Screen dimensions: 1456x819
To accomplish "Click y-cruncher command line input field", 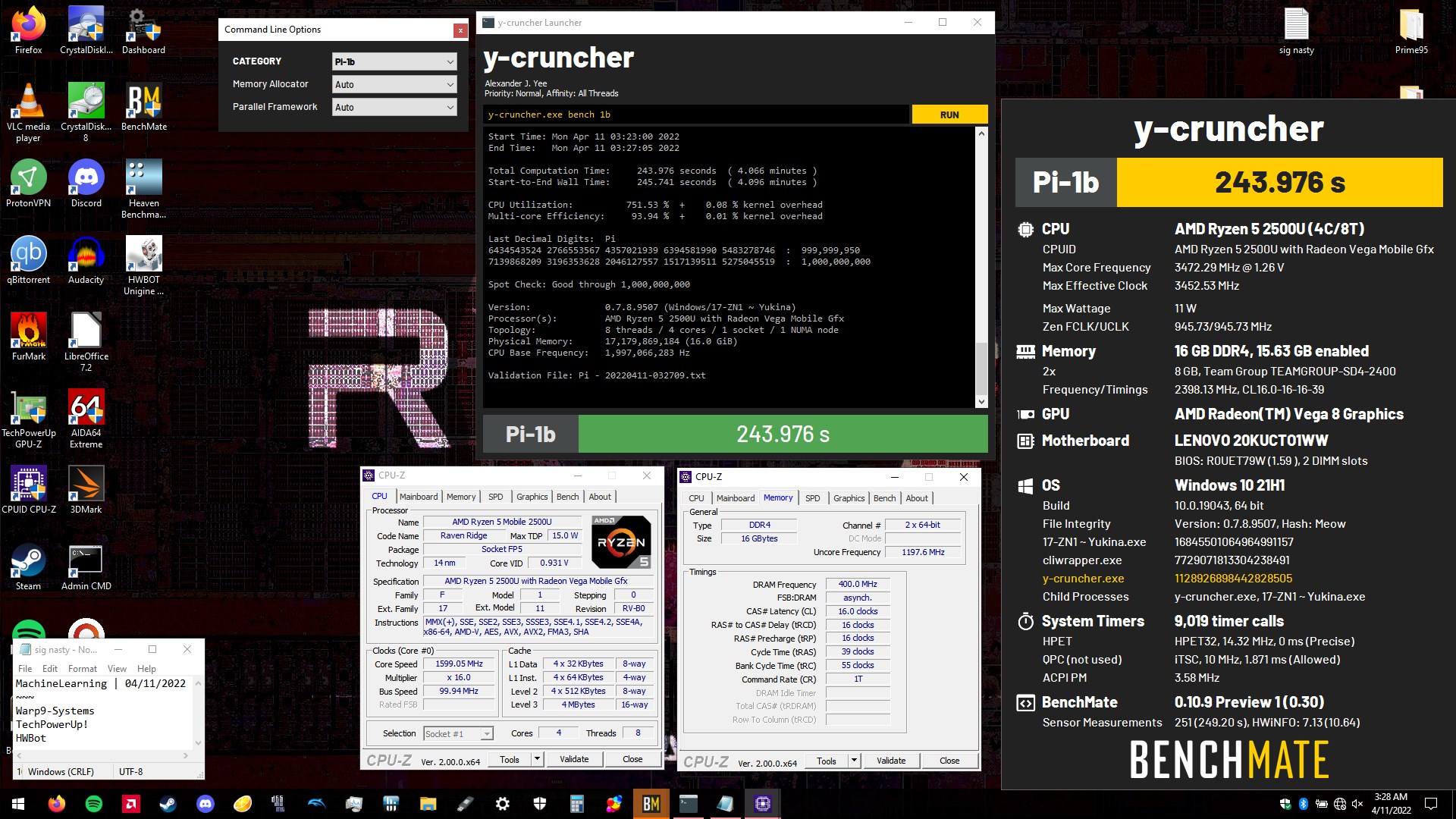I will click(x=696, y=115).
